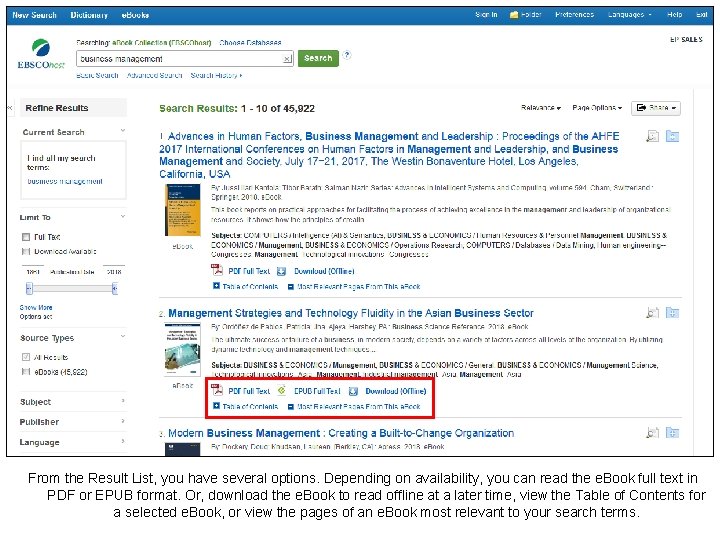Click the download icon for the first result
Image resolution: width=720 pixels, height=540 pixels.
281,271
